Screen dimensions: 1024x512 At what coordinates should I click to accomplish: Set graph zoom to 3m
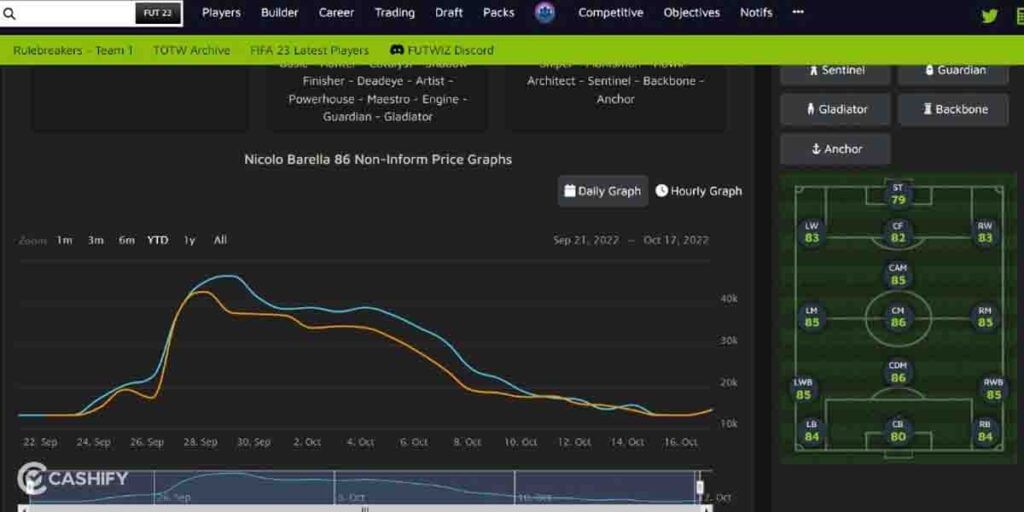(95, 240)
